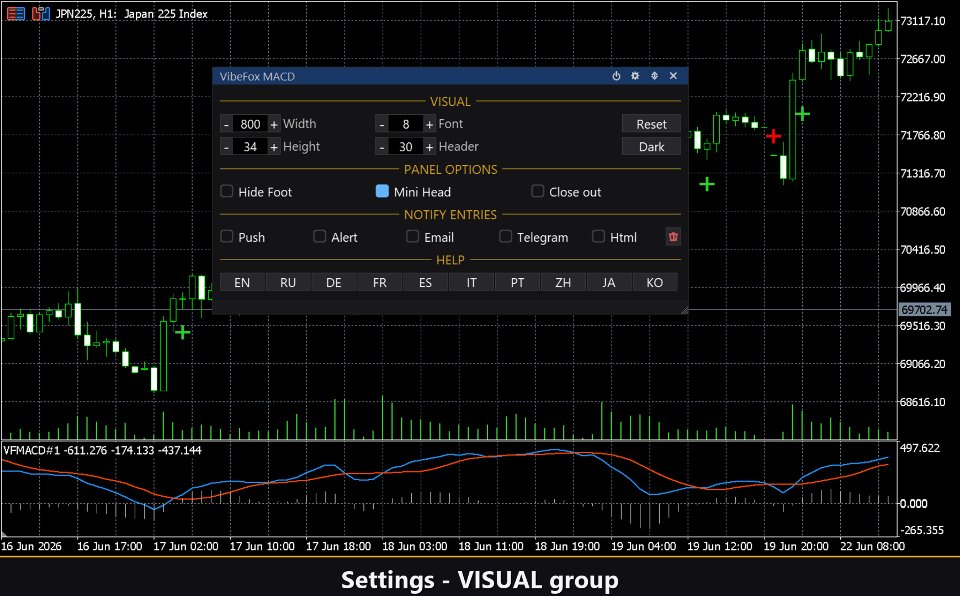Enable the Telegram notification checkbox
The height and width of the screenshot is (596, 960).
click(505, 236)
